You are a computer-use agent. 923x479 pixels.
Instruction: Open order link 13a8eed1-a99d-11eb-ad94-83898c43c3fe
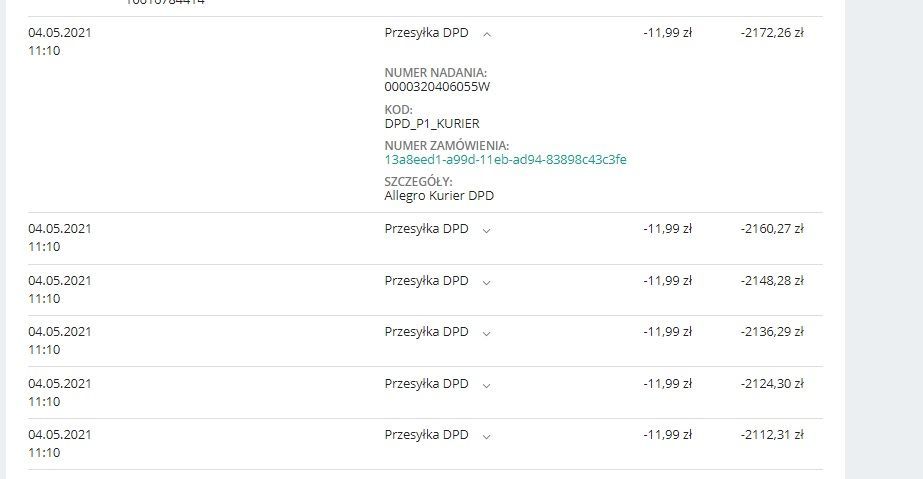click(505, 159)
